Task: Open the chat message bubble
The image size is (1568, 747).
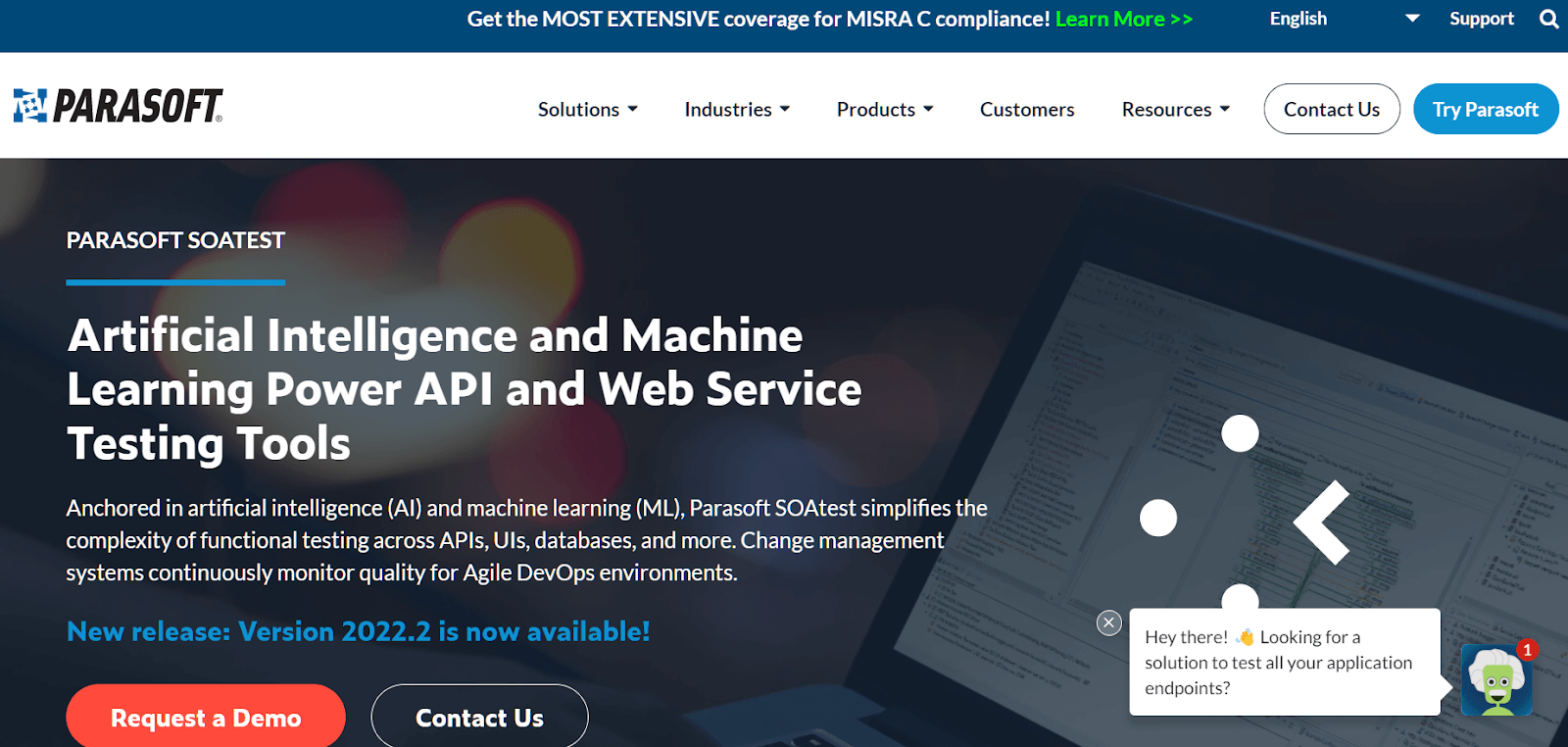Action: pos(1284,663)
